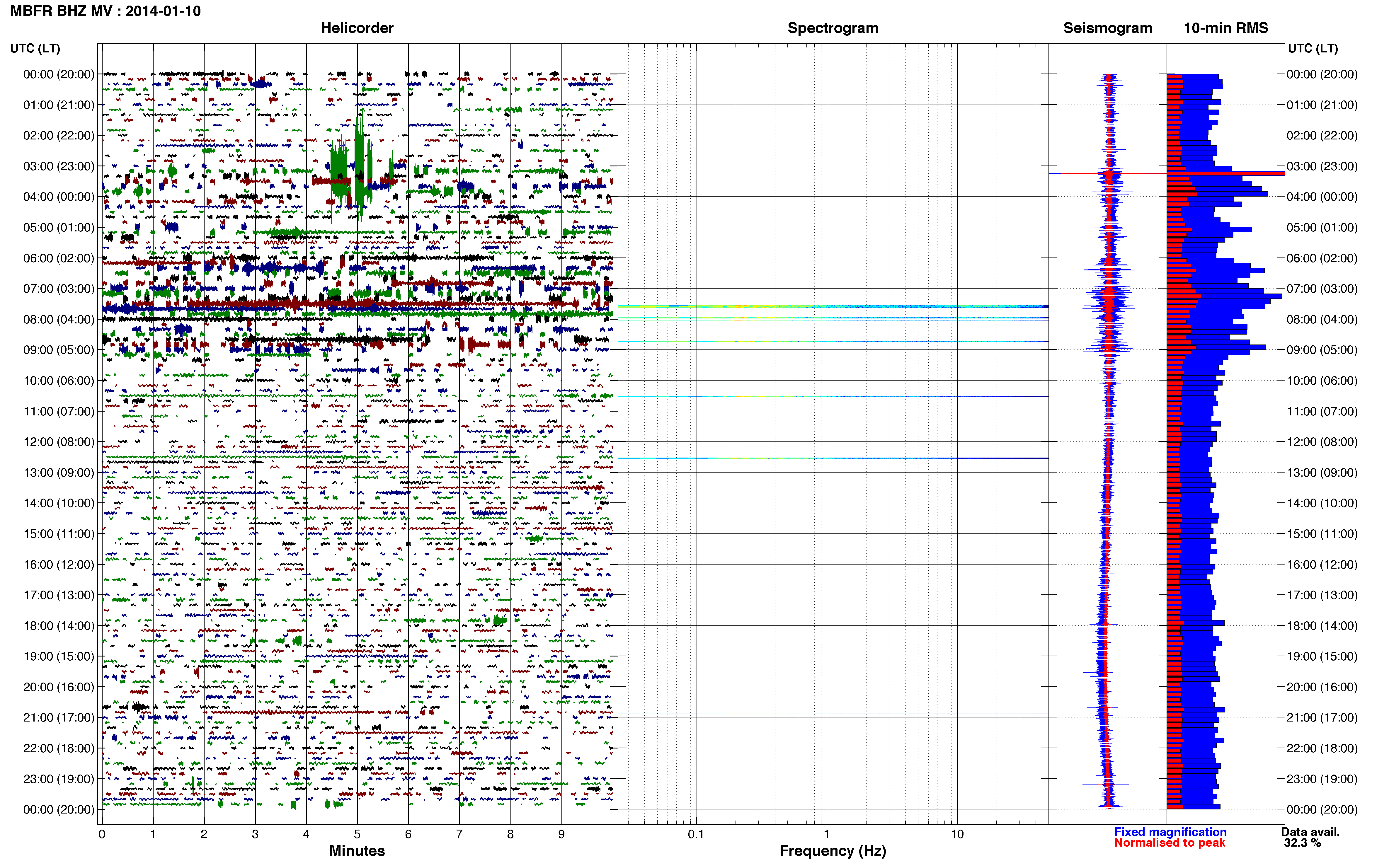
Task: Click the tallest red RMS peak bar
Action: click(1225, 173)
